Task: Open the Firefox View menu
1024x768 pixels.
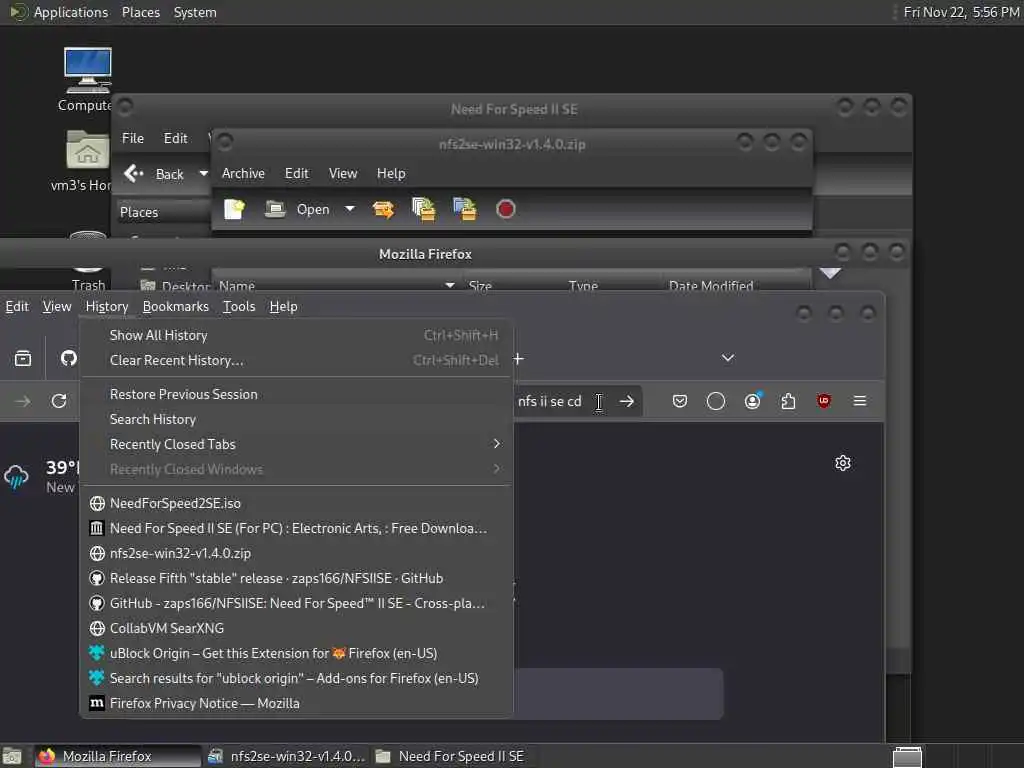Action: pyautogui.click(x=57, y=306)
